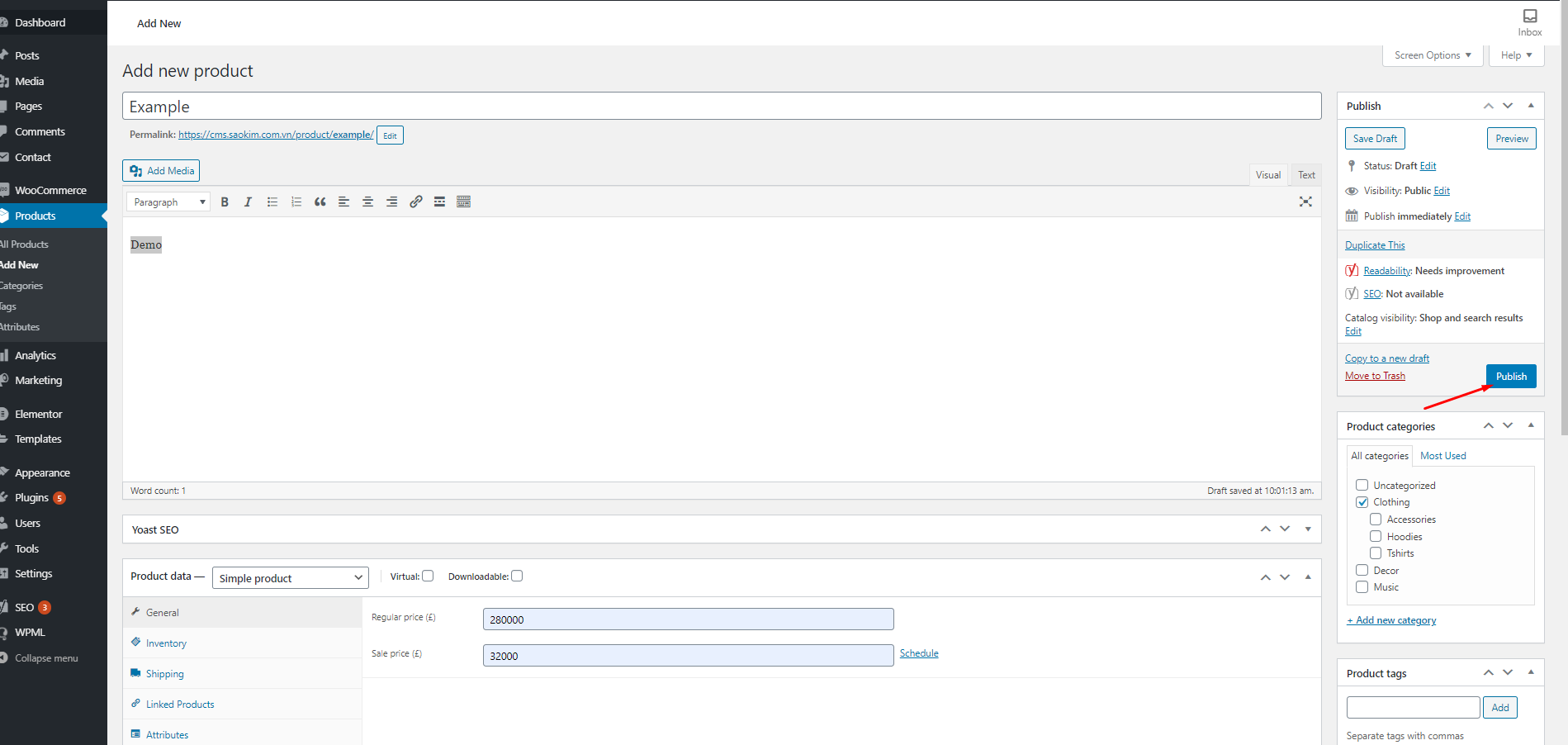Viewport: 1568px width, 745px height.
Task: Enable distraction-free fullscreen editor mode
Action: pyautogui.click(x=1305, y=202)
